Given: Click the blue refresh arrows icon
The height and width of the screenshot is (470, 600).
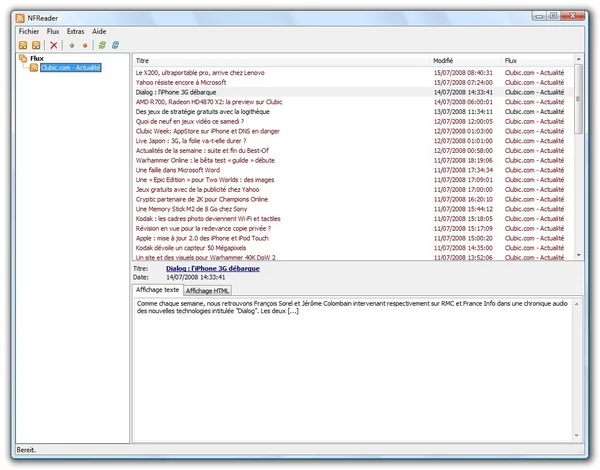Looking at the screenshot, I should click(x=115, y=45).
